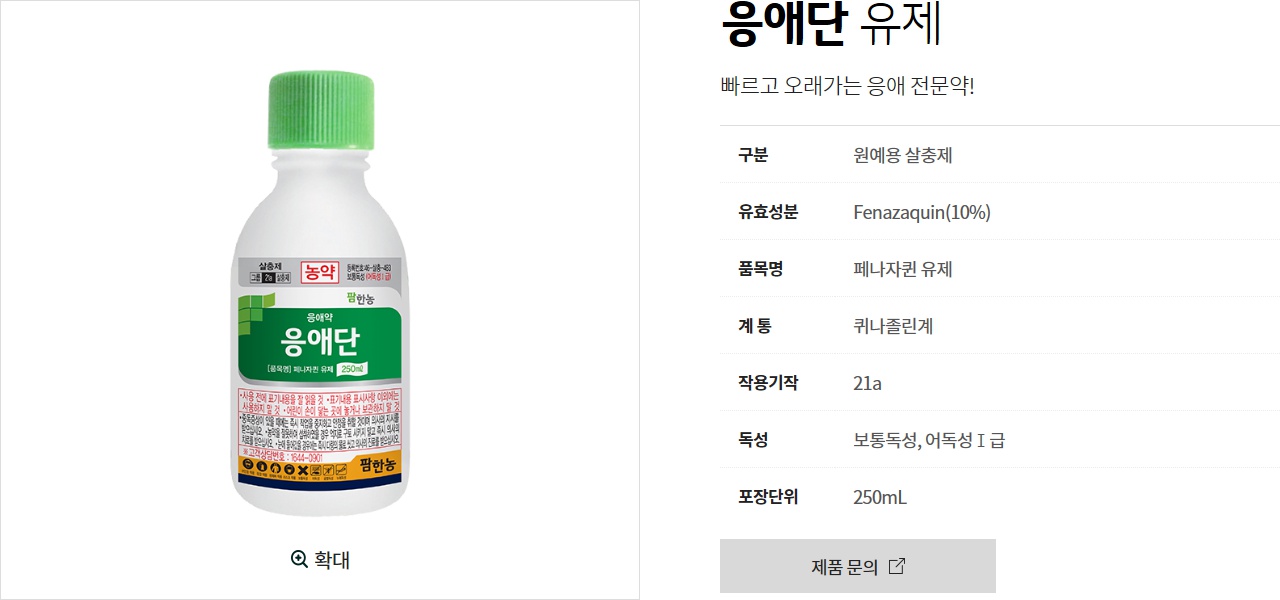This screenshot has height=600, width=1280.
Task: Click the 확대 enlarge text link
Action: coord(332,560)
